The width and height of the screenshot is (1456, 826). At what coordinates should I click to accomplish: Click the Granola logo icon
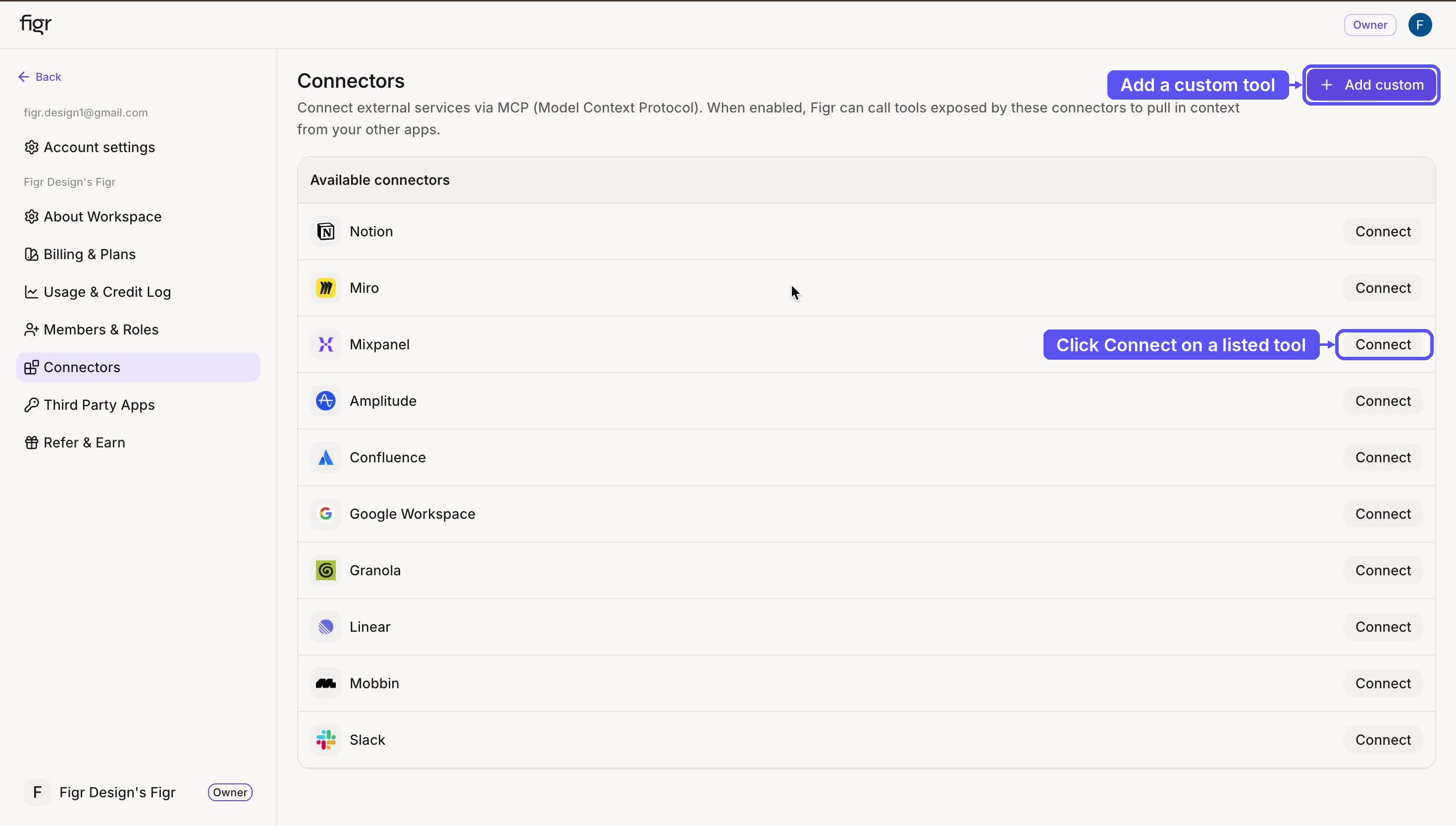tap(325, 570)
